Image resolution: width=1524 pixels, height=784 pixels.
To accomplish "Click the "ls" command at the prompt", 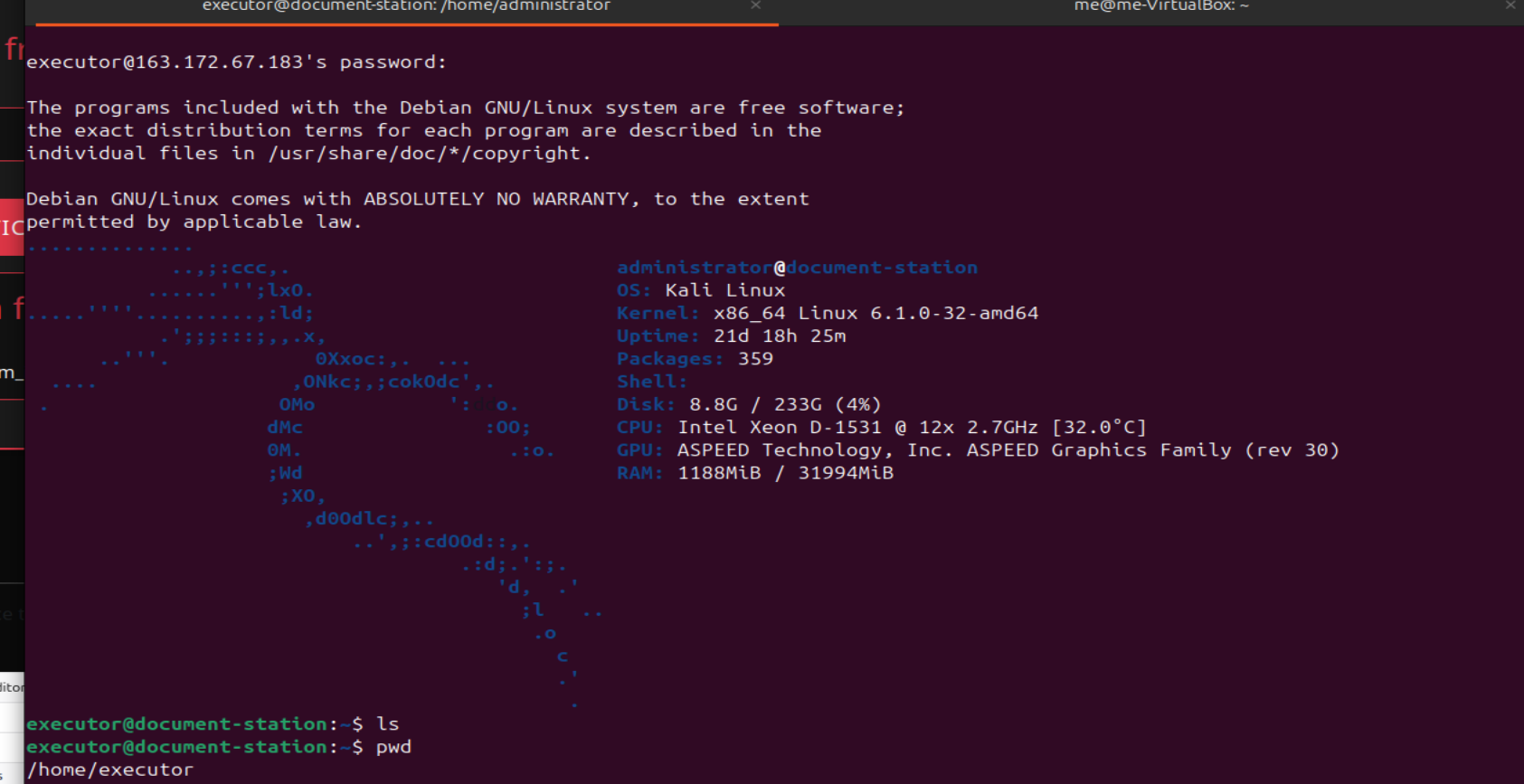I will (x=388, y=724).
